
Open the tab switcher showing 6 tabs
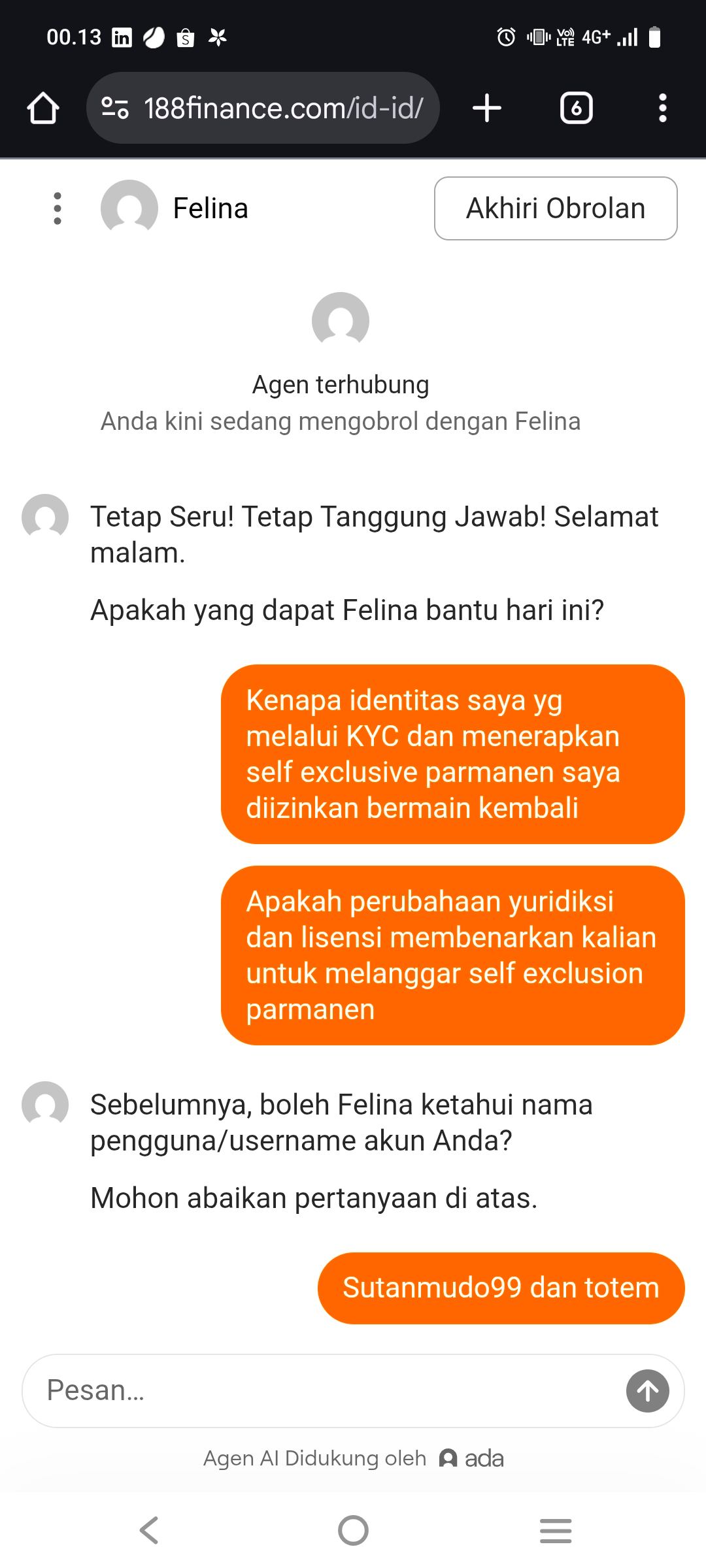click(576, 108)
